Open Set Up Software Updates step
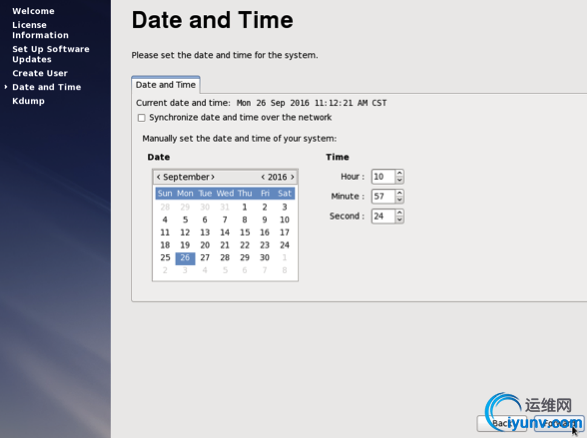 (x=51, y=54)
